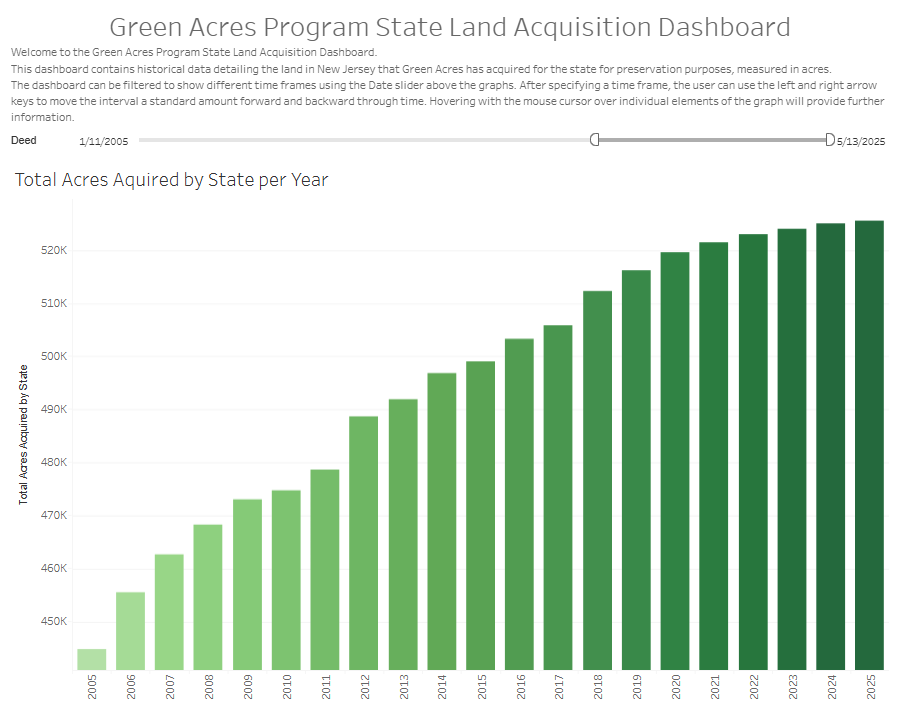Click the 2015 x-axis year label
900x711 pixels.
click(482, 687)
